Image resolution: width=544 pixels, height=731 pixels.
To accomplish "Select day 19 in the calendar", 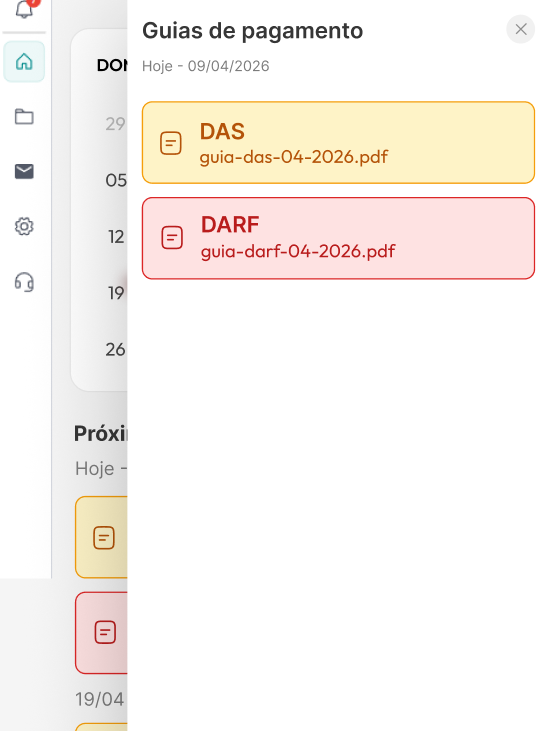I will pos(117,293).
